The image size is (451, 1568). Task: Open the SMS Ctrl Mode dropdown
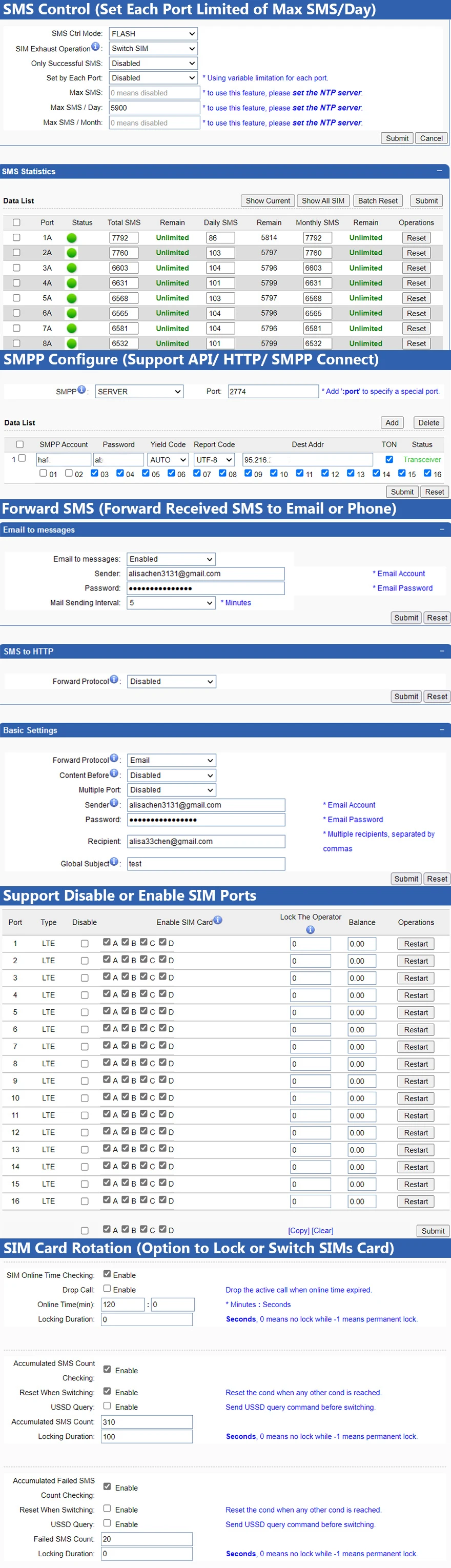pos(153,33)
